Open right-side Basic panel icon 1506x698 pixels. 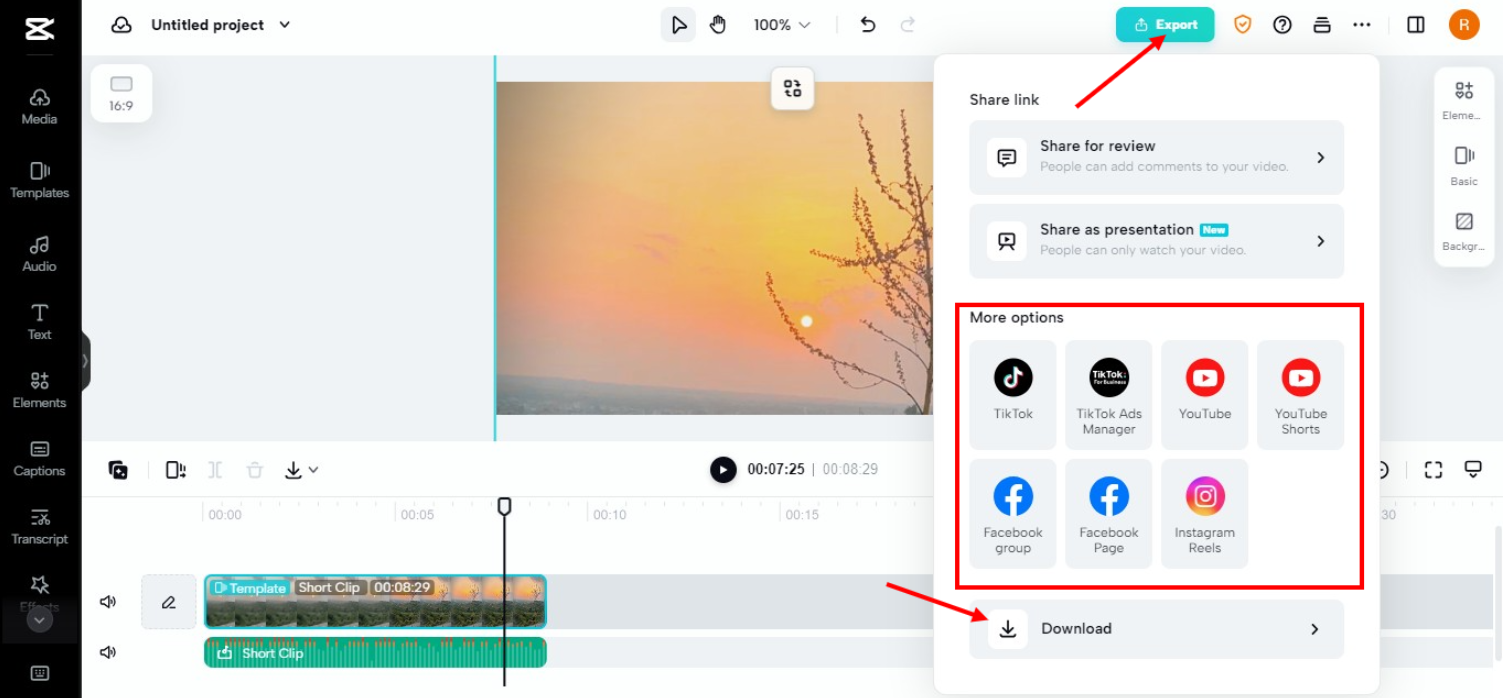(1464, 165)
